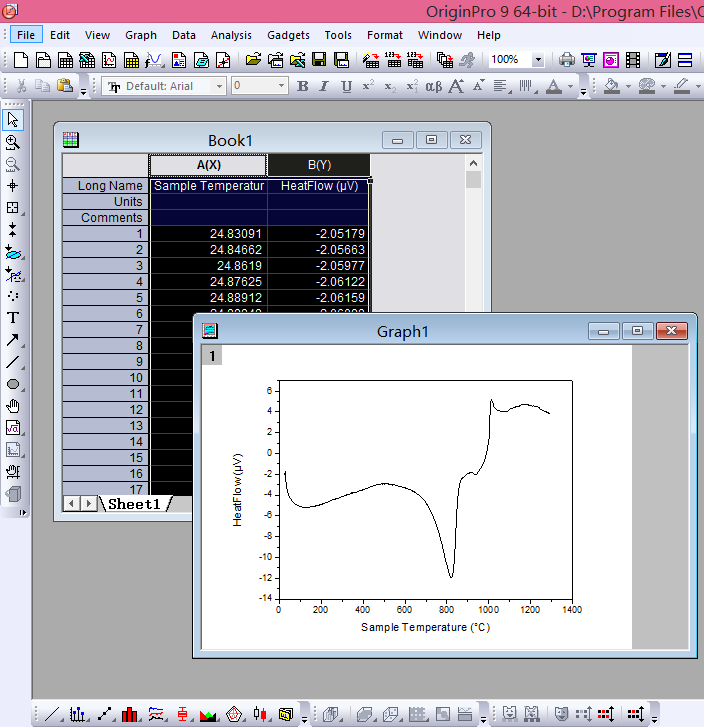
Task: Select column header A(X)
Action: click(208, 165)
